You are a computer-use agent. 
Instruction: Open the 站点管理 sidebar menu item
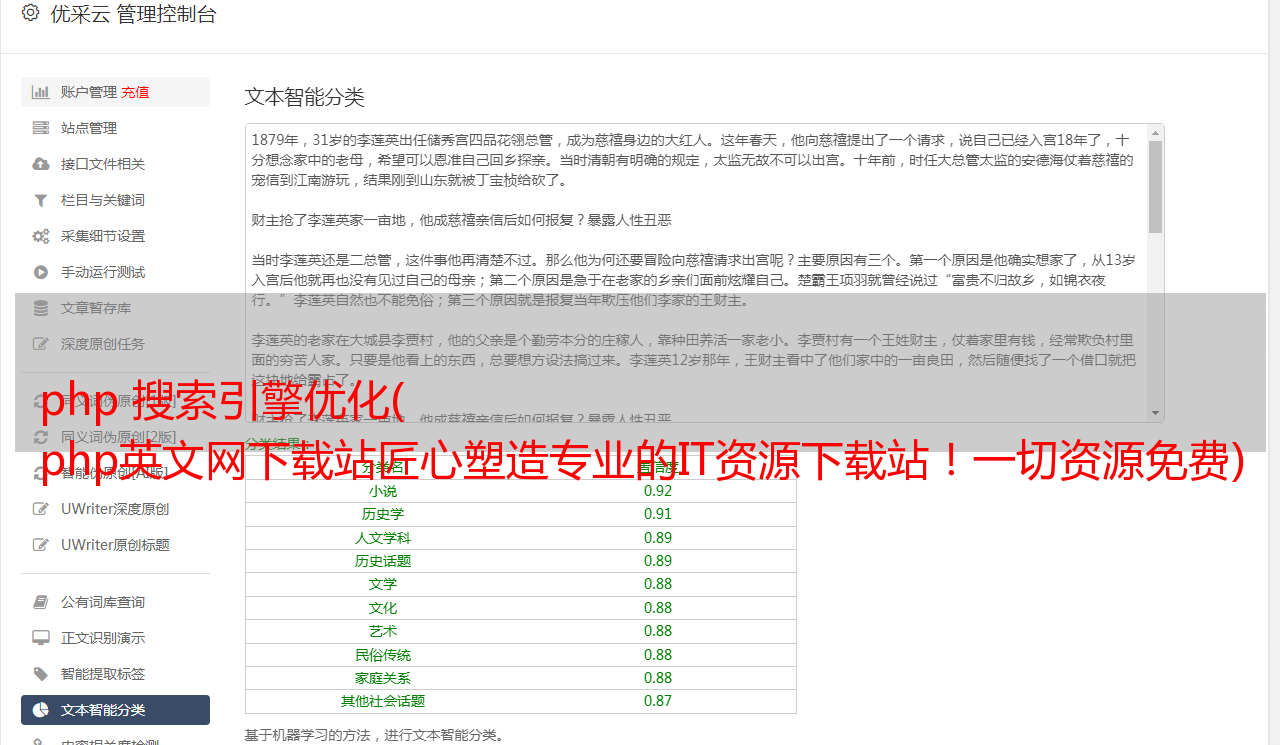coord(115,128)
